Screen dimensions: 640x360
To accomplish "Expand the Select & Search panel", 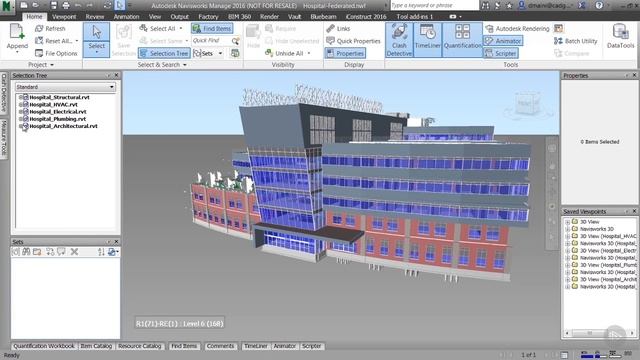I will [x=162, y=64].
